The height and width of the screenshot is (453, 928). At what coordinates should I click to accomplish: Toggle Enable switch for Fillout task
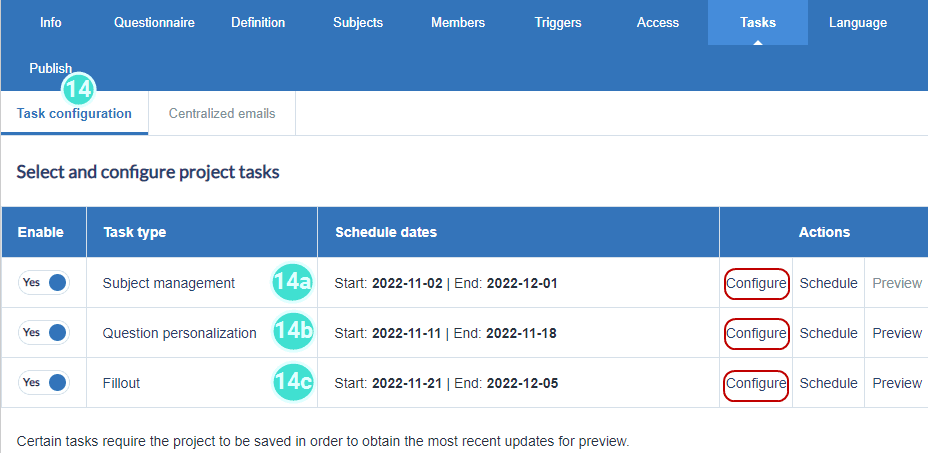(x=44, y=383)
